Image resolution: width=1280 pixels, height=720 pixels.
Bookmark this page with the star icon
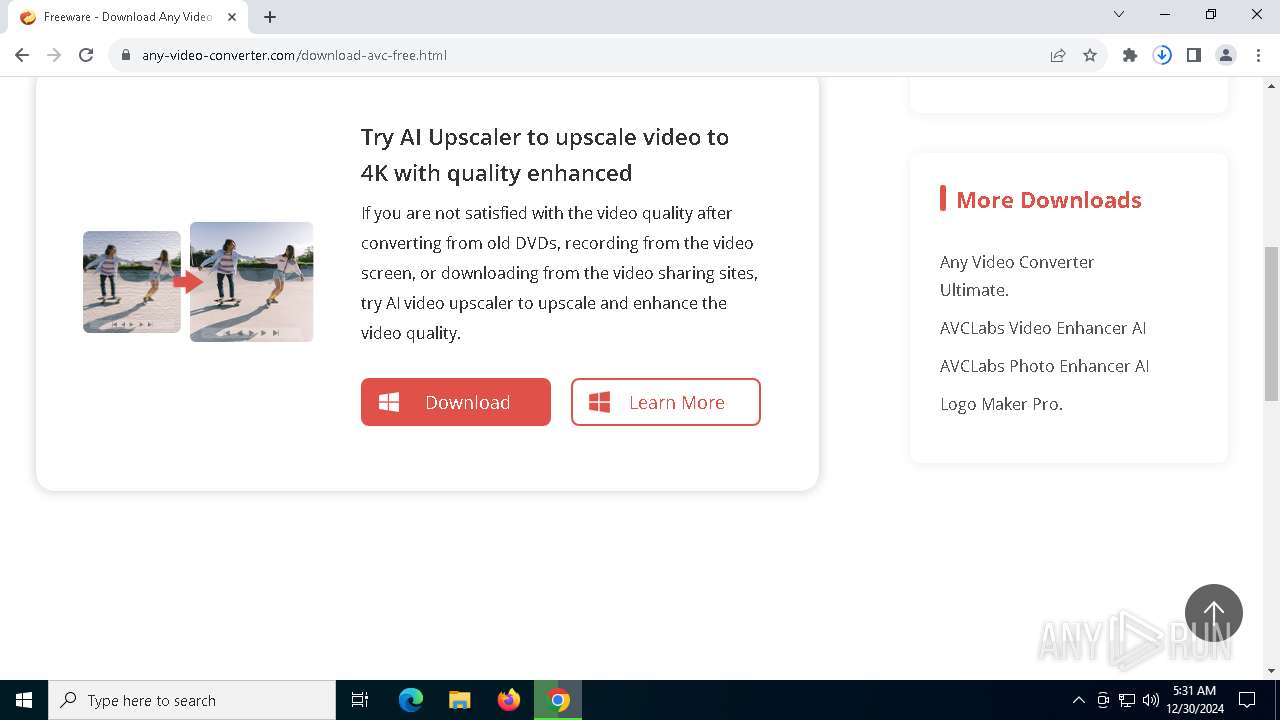1090,55
